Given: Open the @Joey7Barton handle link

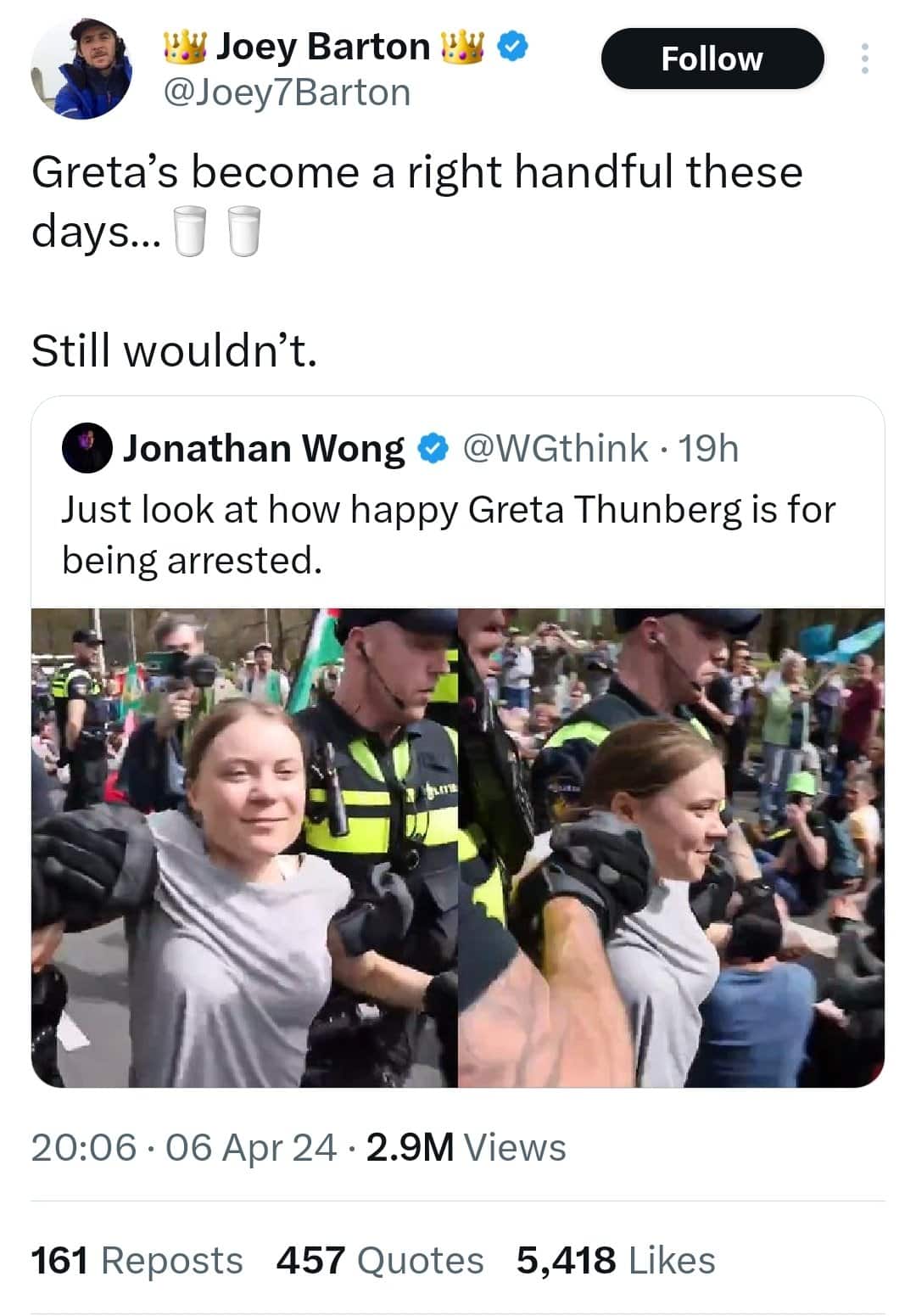Looking at the screenshot, I should [286, 92].
